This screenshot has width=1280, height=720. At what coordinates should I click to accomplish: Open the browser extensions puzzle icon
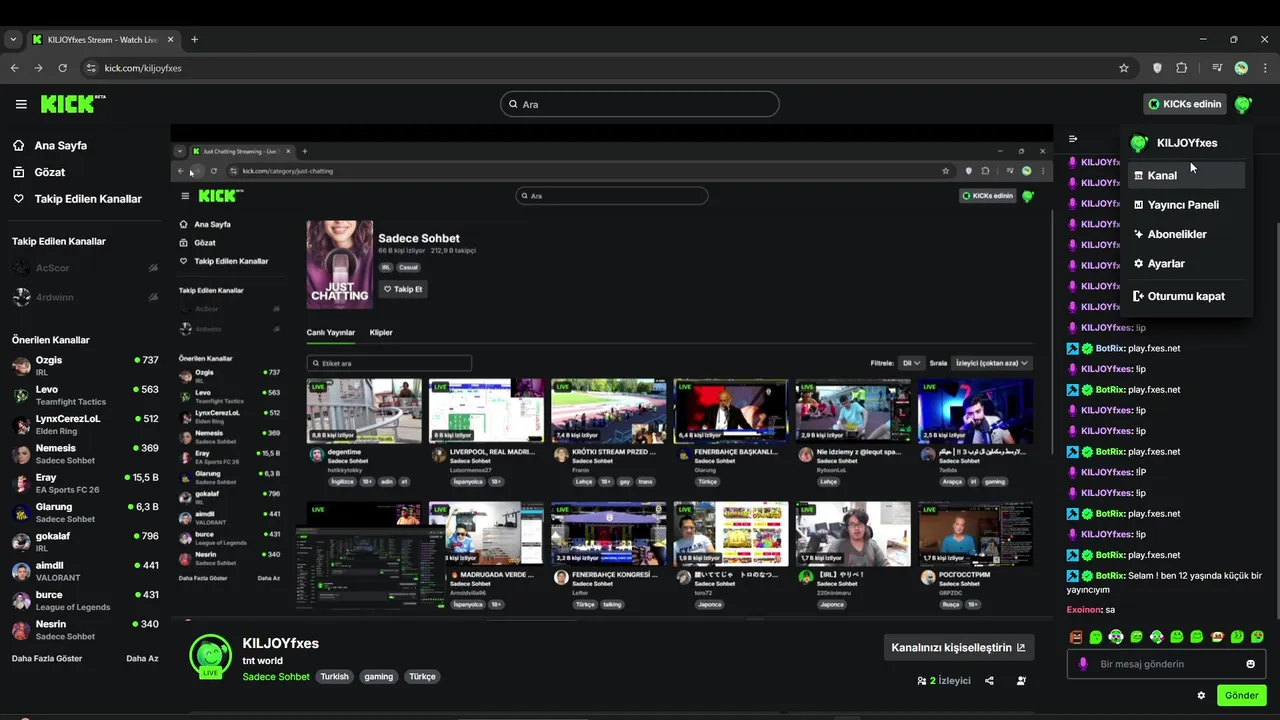pyautogui.click(x=1182, y=68)
